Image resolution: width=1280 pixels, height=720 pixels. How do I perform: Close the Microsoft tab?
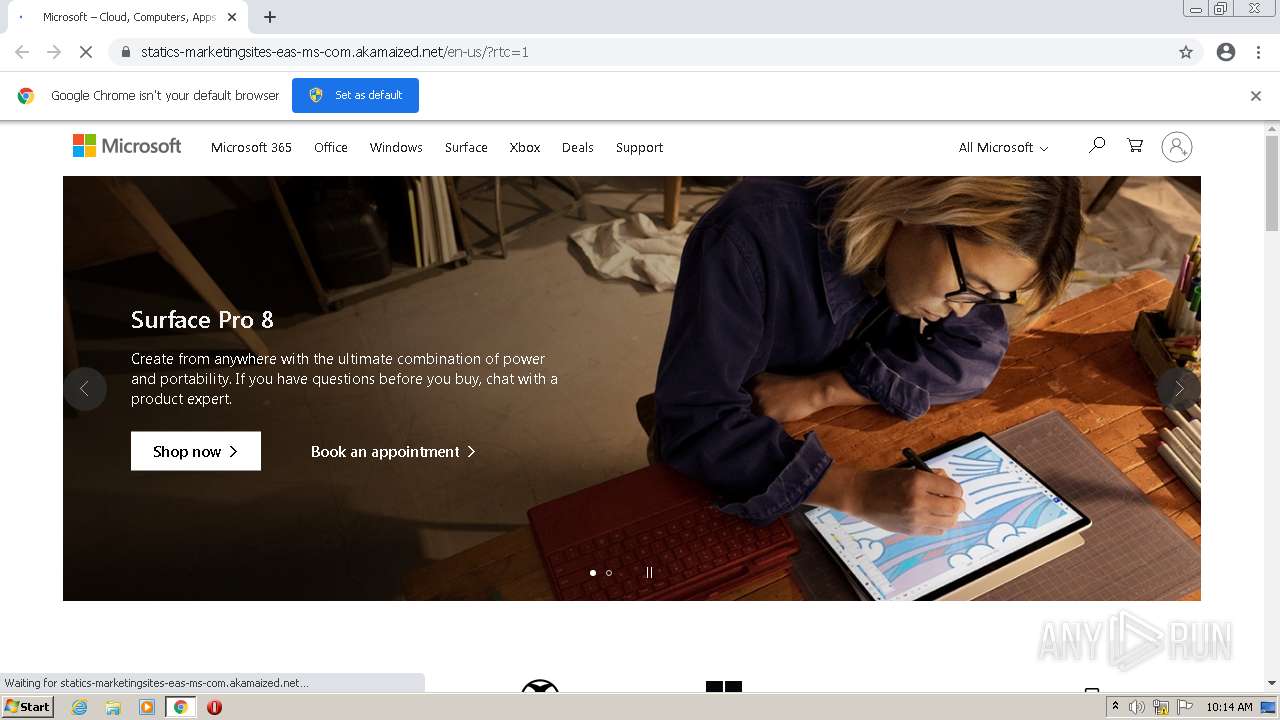pyautogui.click(x=232, y=17)
